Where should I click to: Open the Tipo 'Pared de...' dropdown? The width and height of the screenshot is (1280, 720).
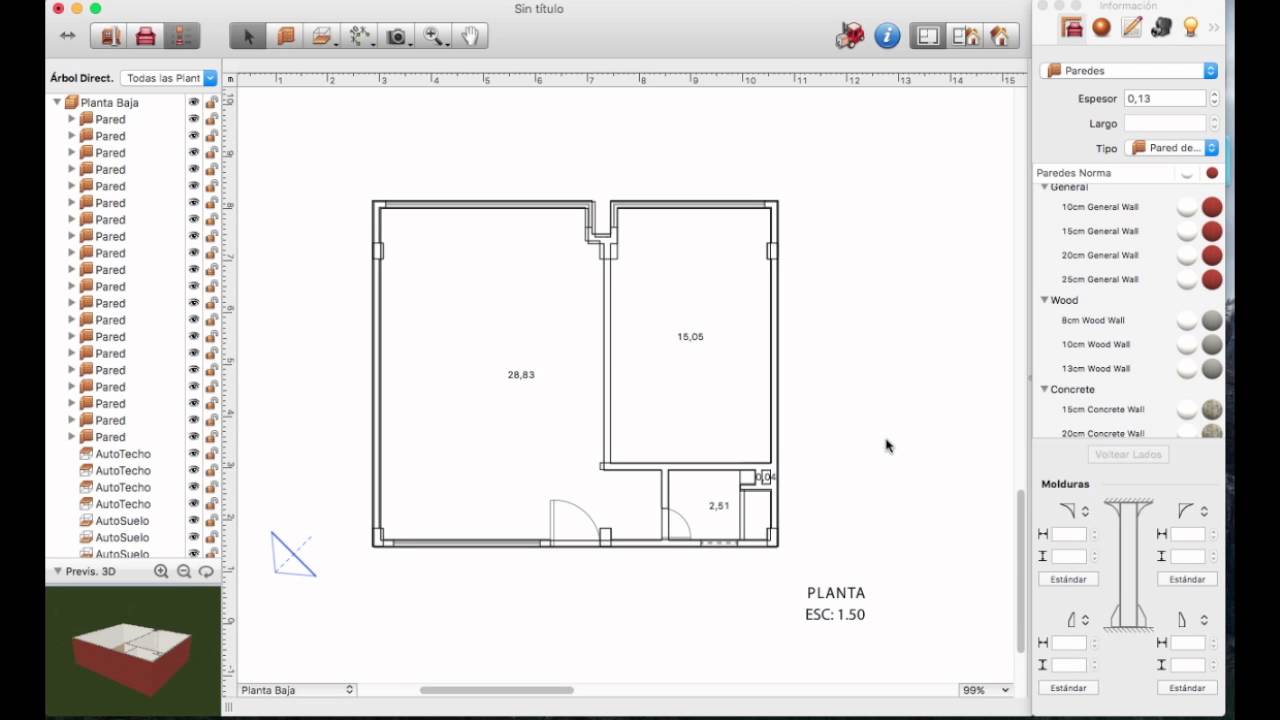pyautogui.click(x=1172, y=148)
